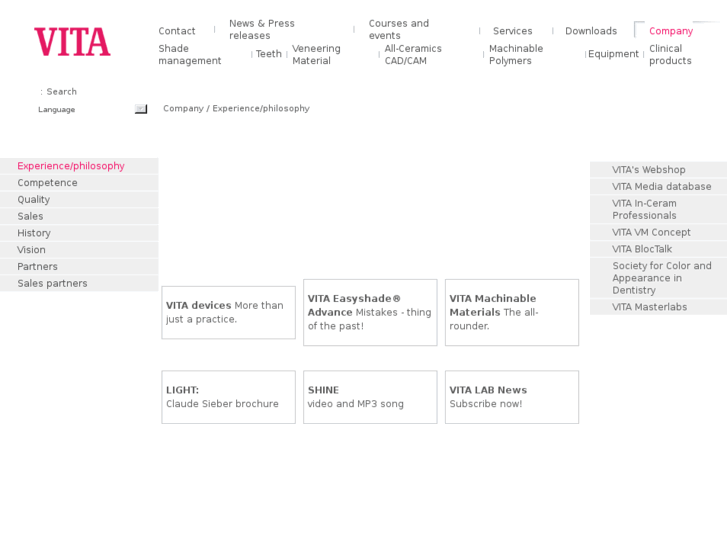This screenshot has width=727, height=545.
Task: Open VITA LAB News Subscribe box
Action: [x=511, y=397]
